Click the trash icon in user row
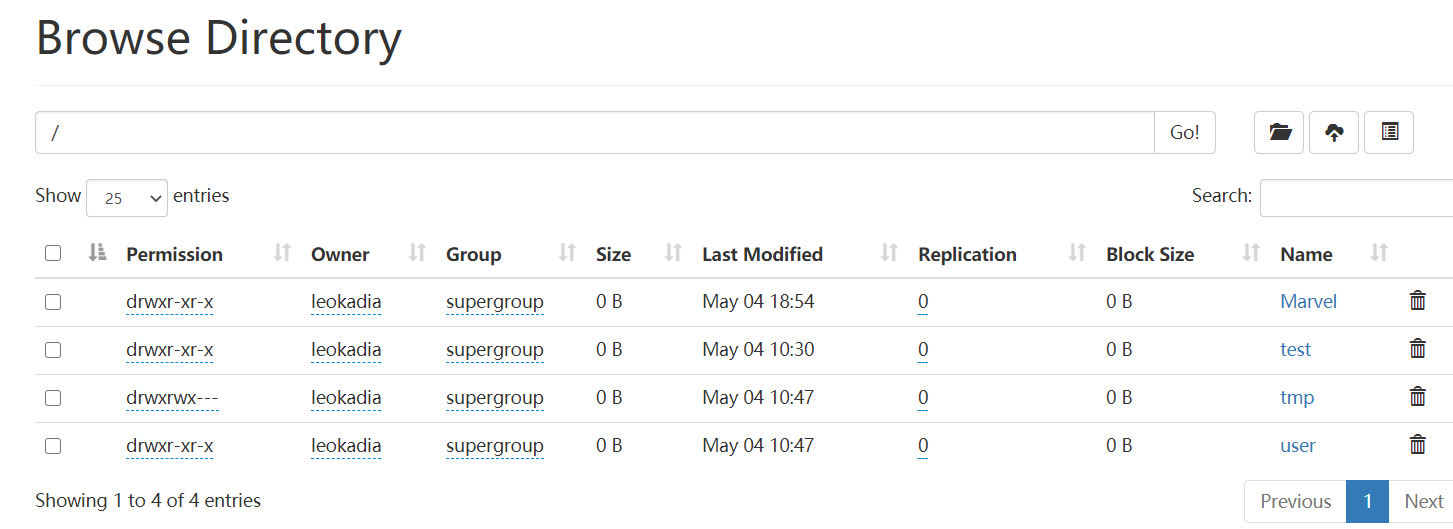This screenshot has height=529, width=1453. (x=1417, y=445)
